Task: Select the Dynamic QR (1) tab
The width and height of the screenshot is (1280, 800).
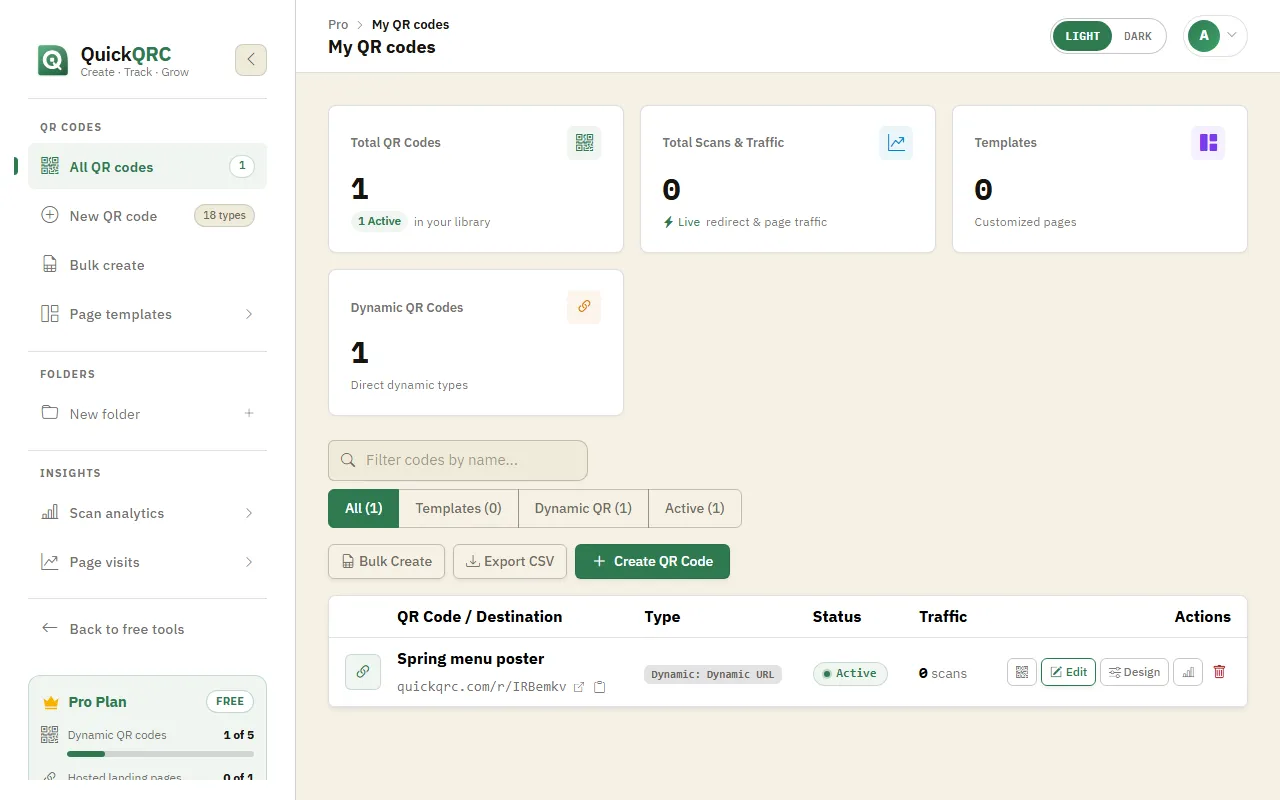Action: coord(583,508)
